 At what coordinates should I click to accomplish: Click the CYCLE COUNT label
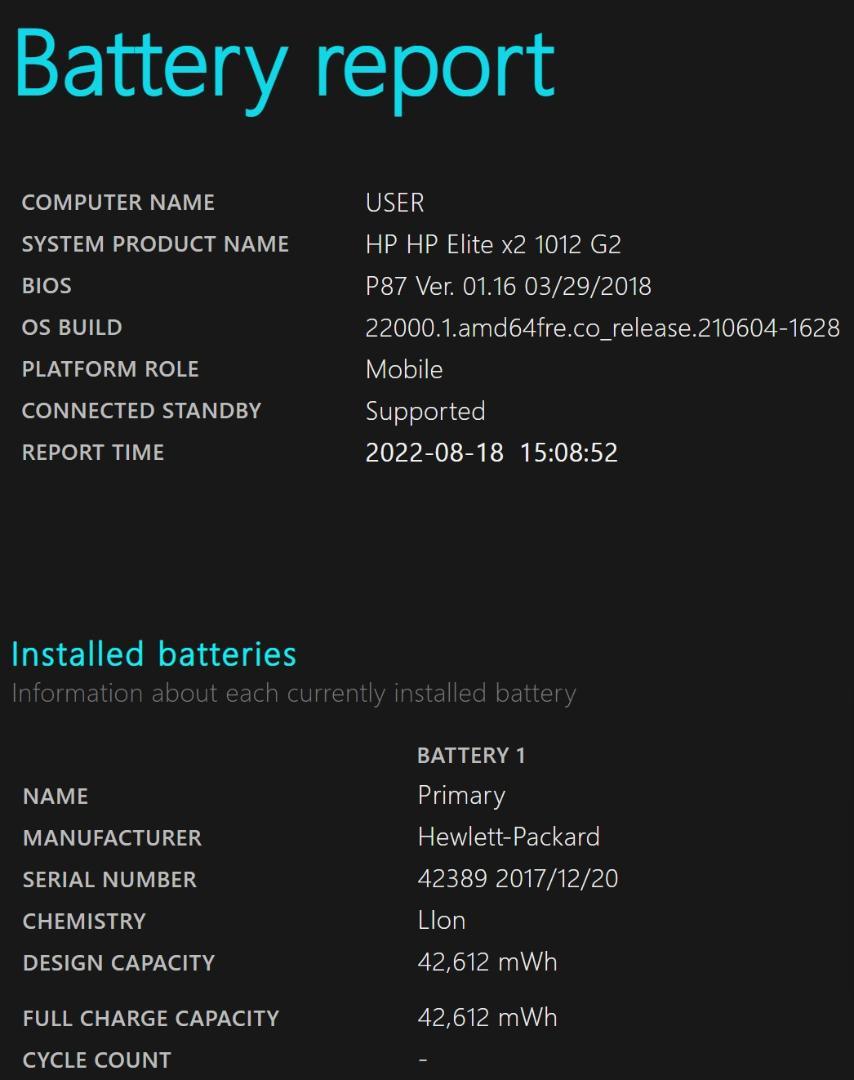click(x=97, y=1060)
